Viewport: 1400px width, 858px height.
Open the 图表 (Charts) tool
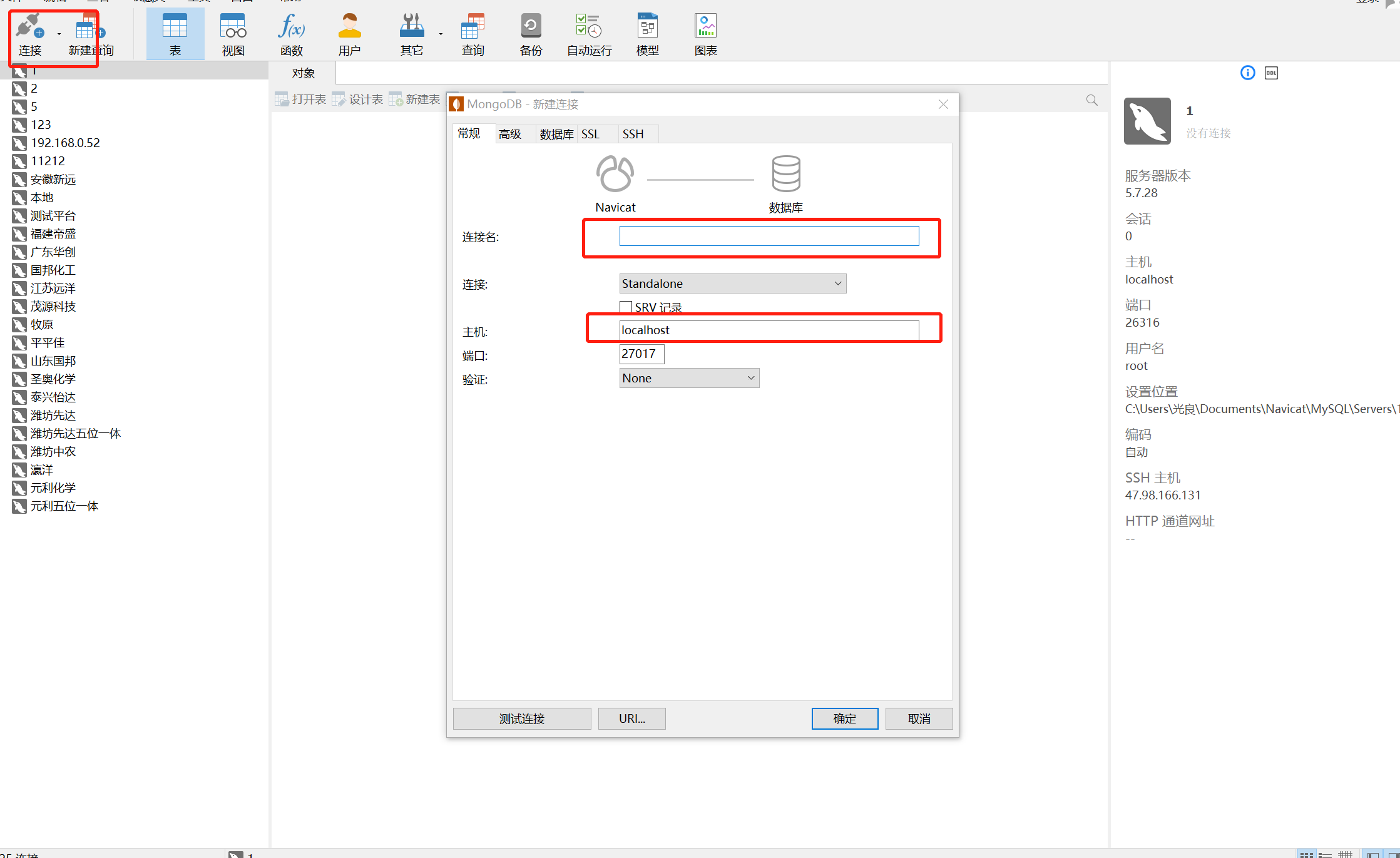705,34
